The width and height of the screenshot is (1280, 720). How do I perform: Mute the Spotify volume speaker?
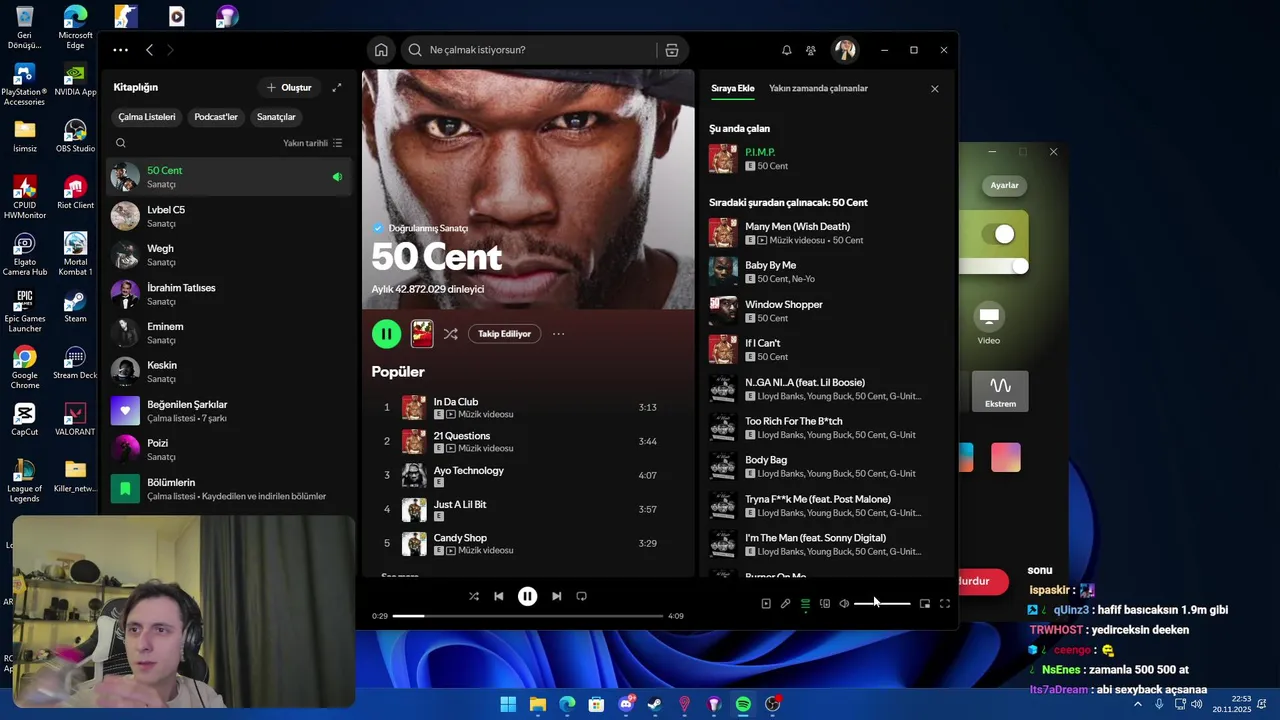click(844, 604)
